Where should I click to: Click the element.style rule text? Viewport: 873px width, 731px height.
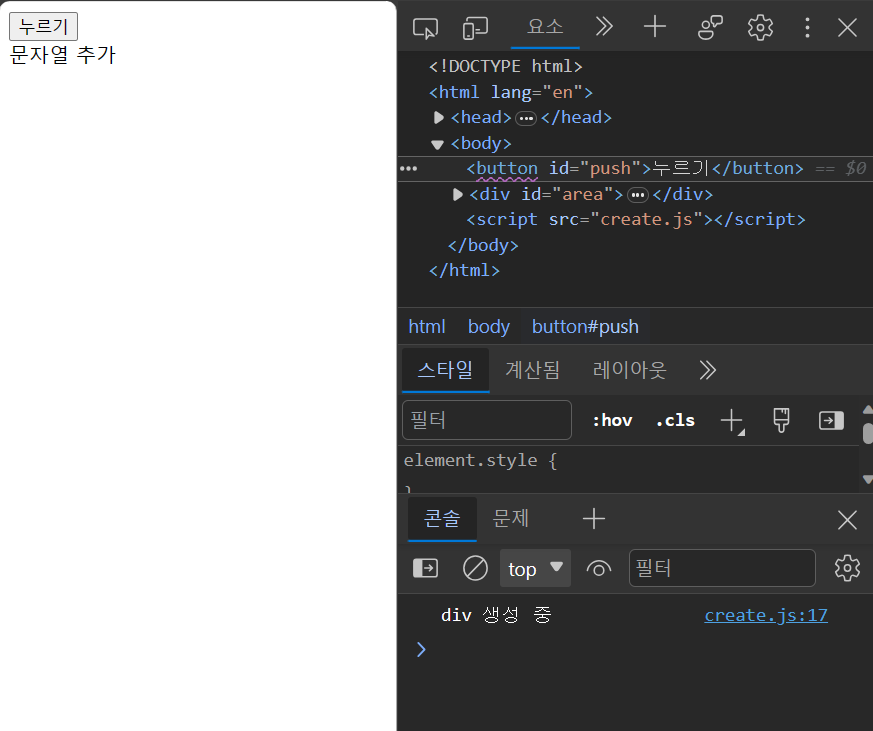coord(480,460)
